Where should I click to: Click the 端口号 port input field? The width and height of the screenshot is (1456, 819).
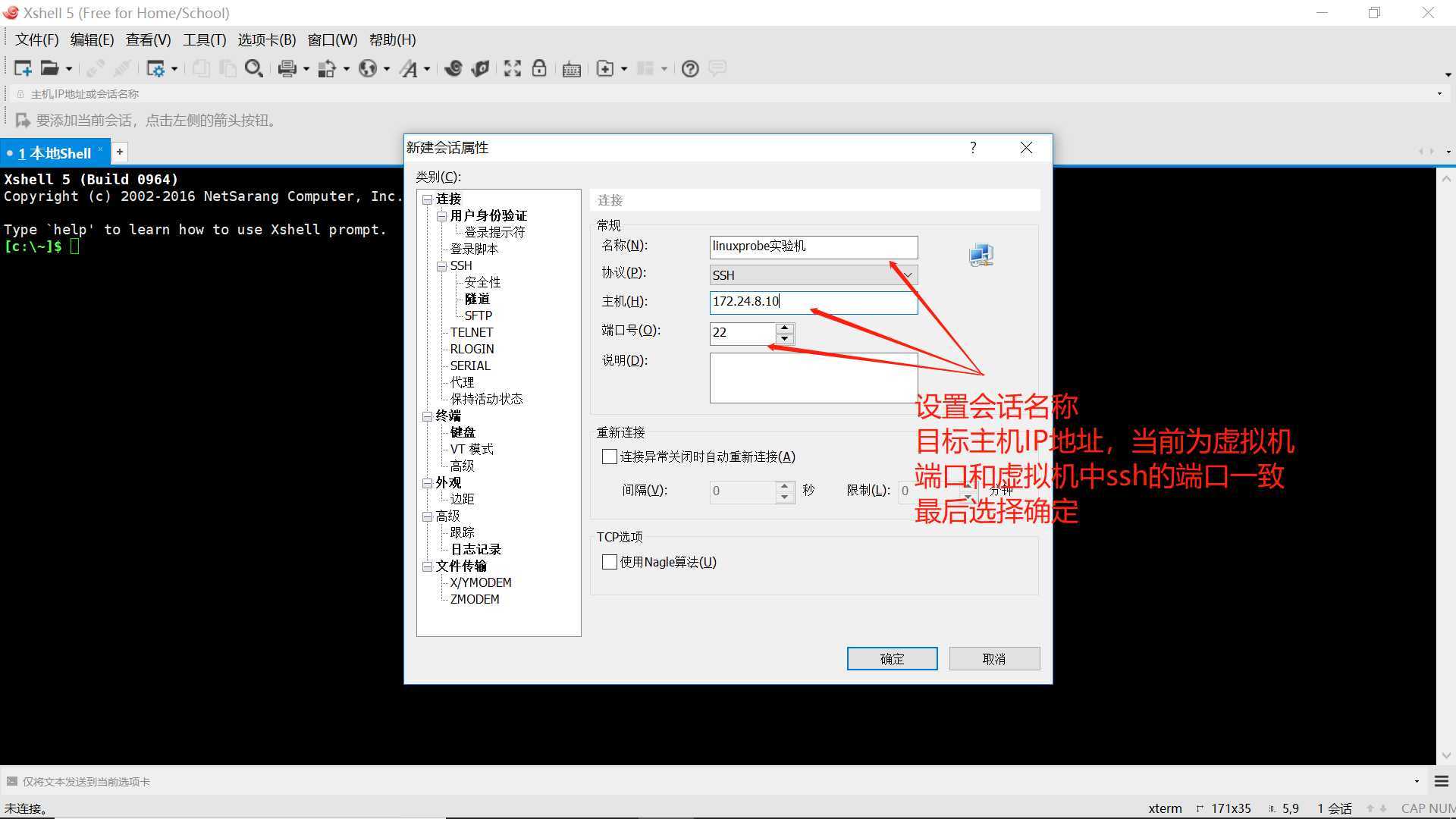(x=743, y=333)
